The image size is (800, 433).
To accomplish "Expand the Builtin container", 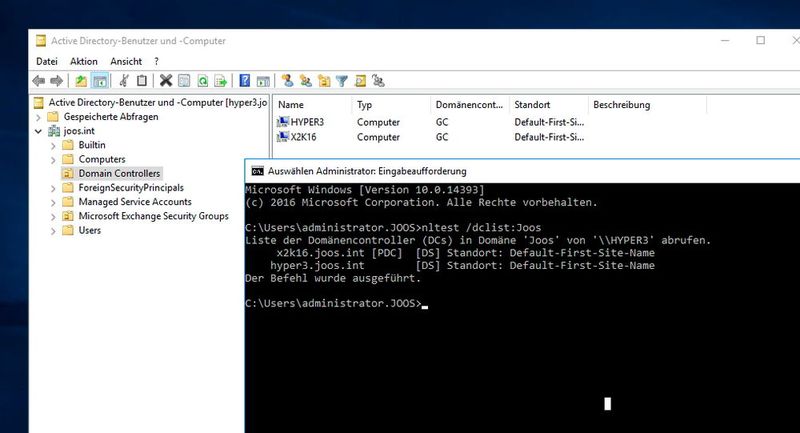I will pos(53,145).
